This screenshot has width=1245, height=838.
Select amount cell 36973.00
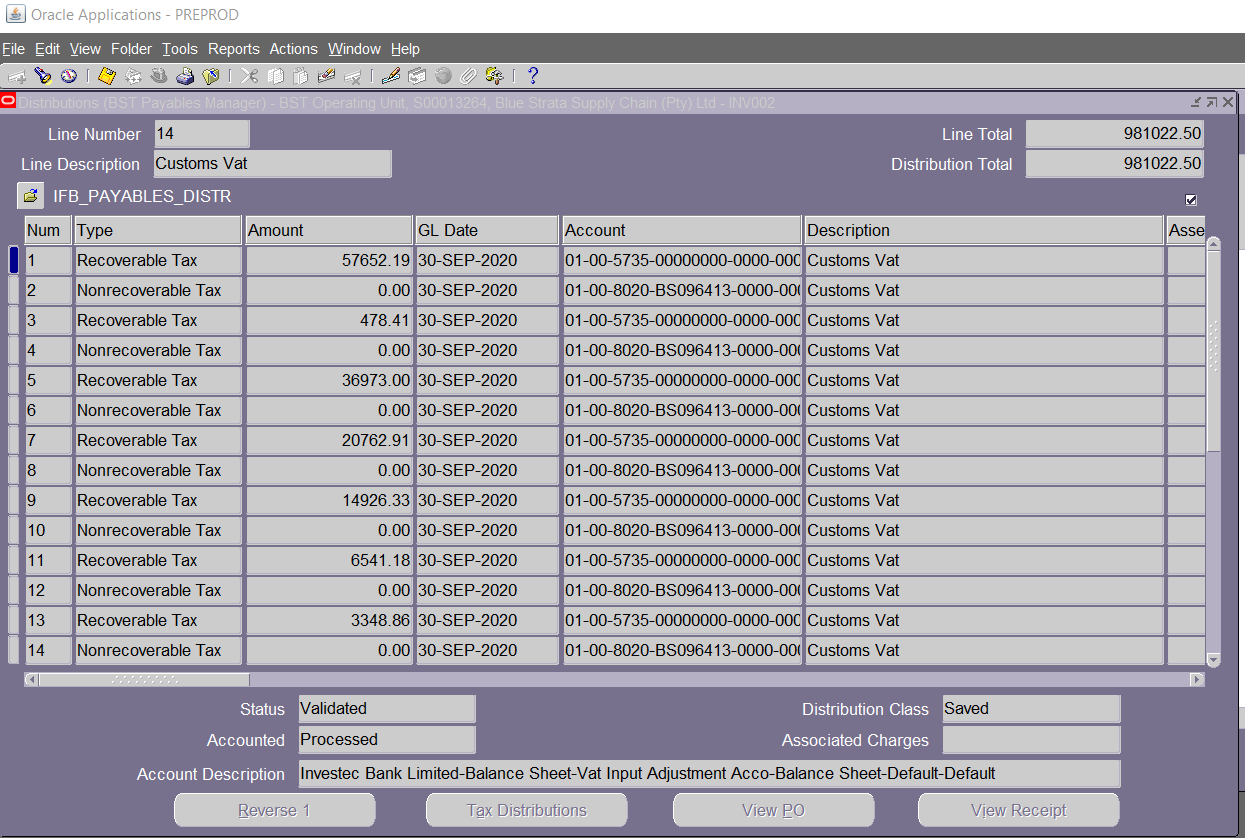click(x=329, y=380)
